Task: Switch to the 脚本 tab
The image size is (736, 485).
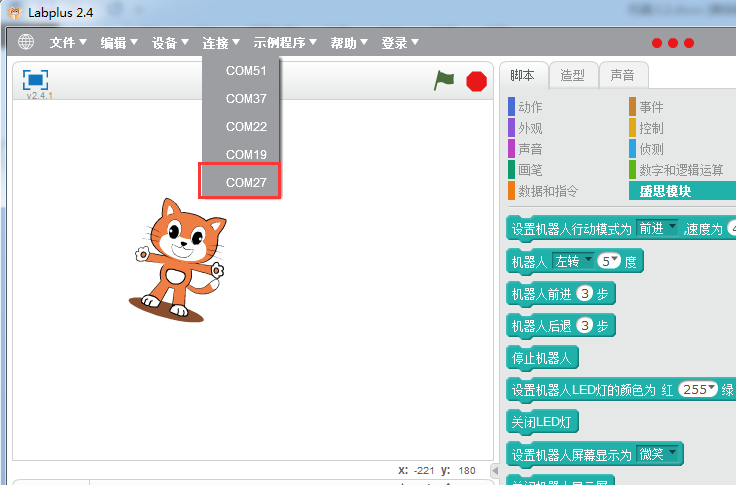Action: [x=523, y=75]
